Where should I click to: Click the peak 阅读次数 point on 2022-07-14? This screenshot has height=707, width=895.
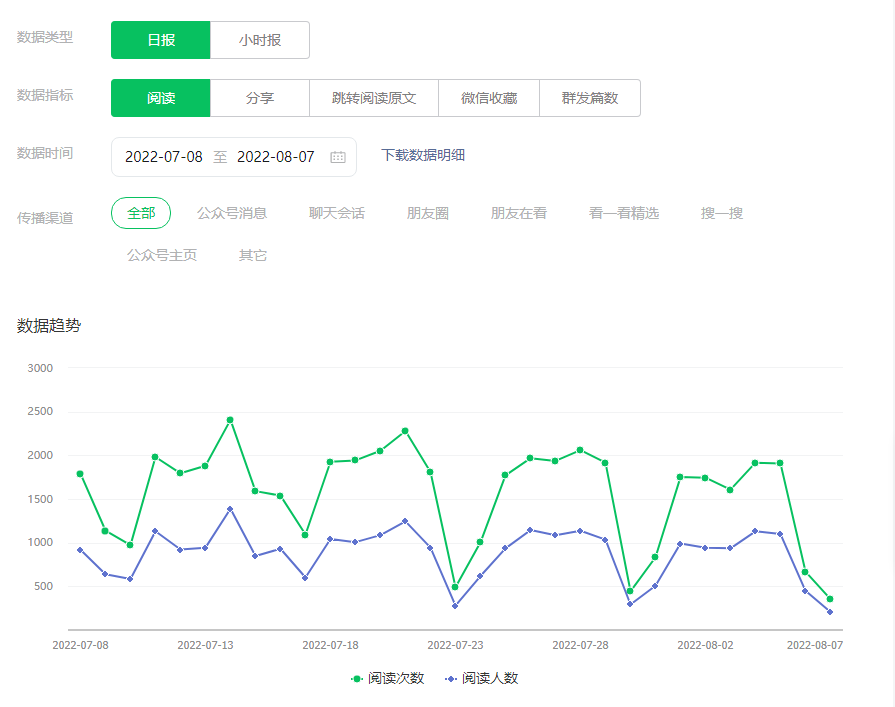pos(230,420)
